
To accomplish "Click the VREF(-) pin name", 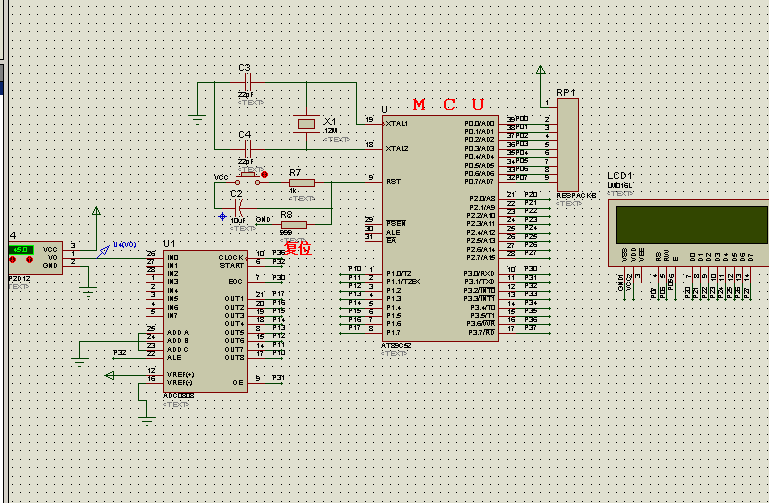I will coord(180,382).
